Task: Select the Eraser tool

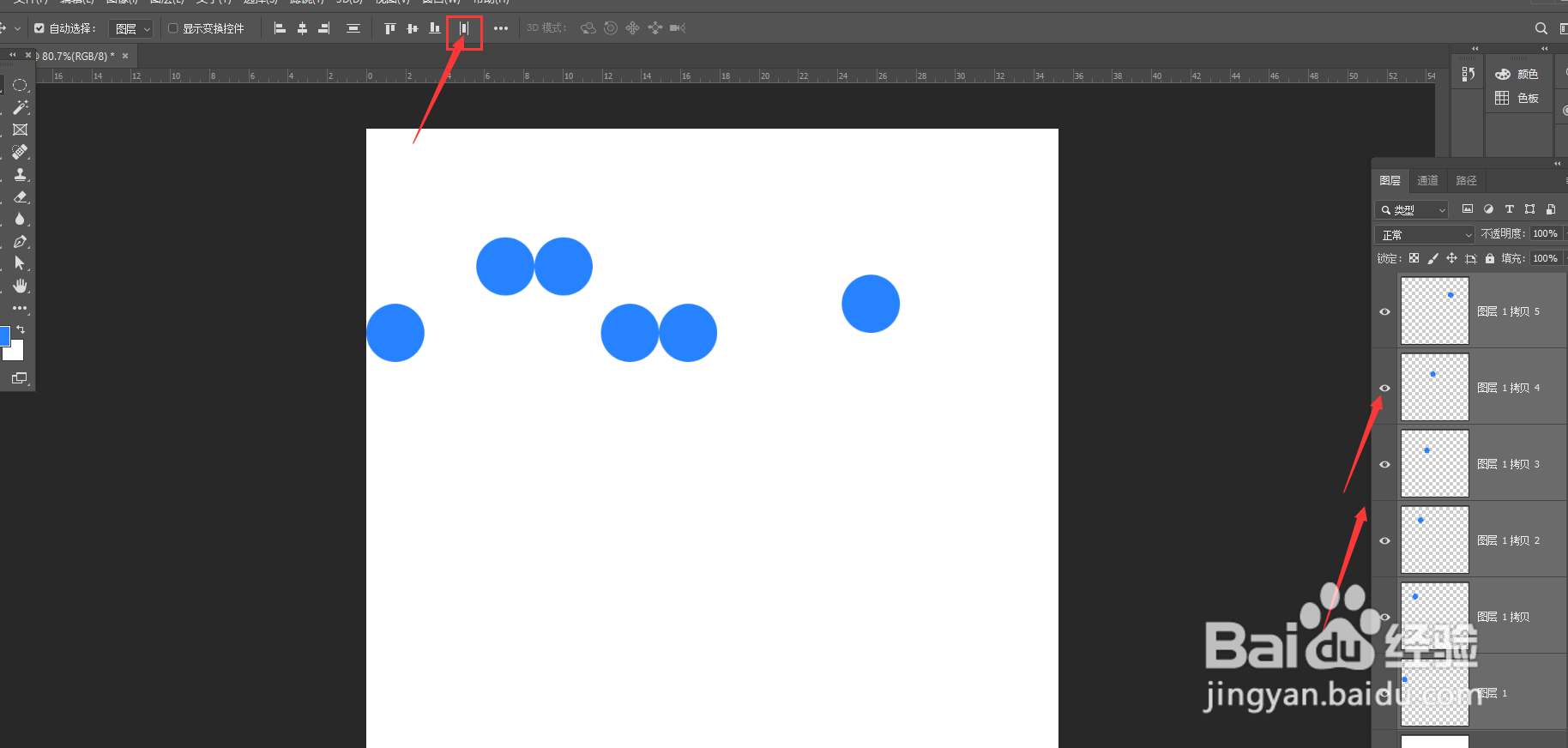Action: pyautogui.click(x=20, y=196)
